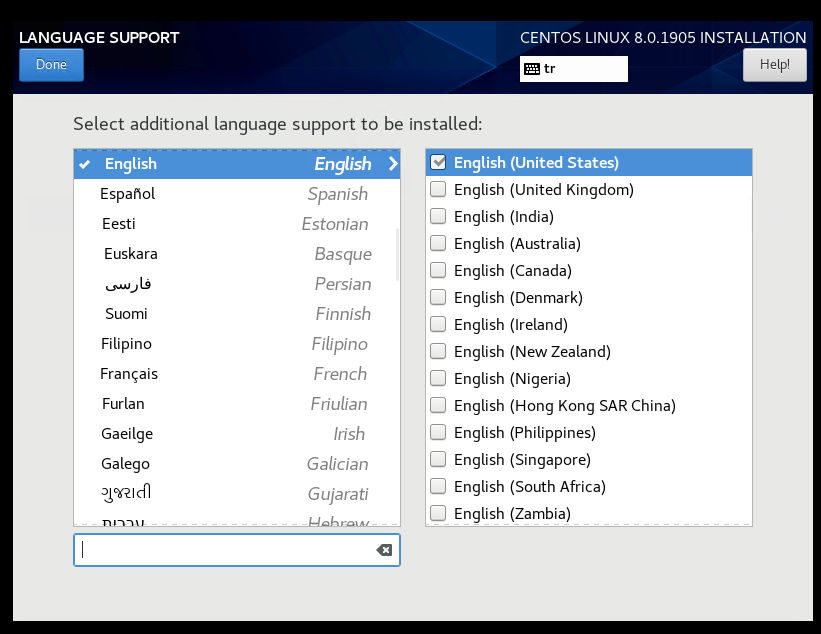Viewport: 821px width, 634px height.
Task: Check English (Philippines) box
Action: (438, 432)
